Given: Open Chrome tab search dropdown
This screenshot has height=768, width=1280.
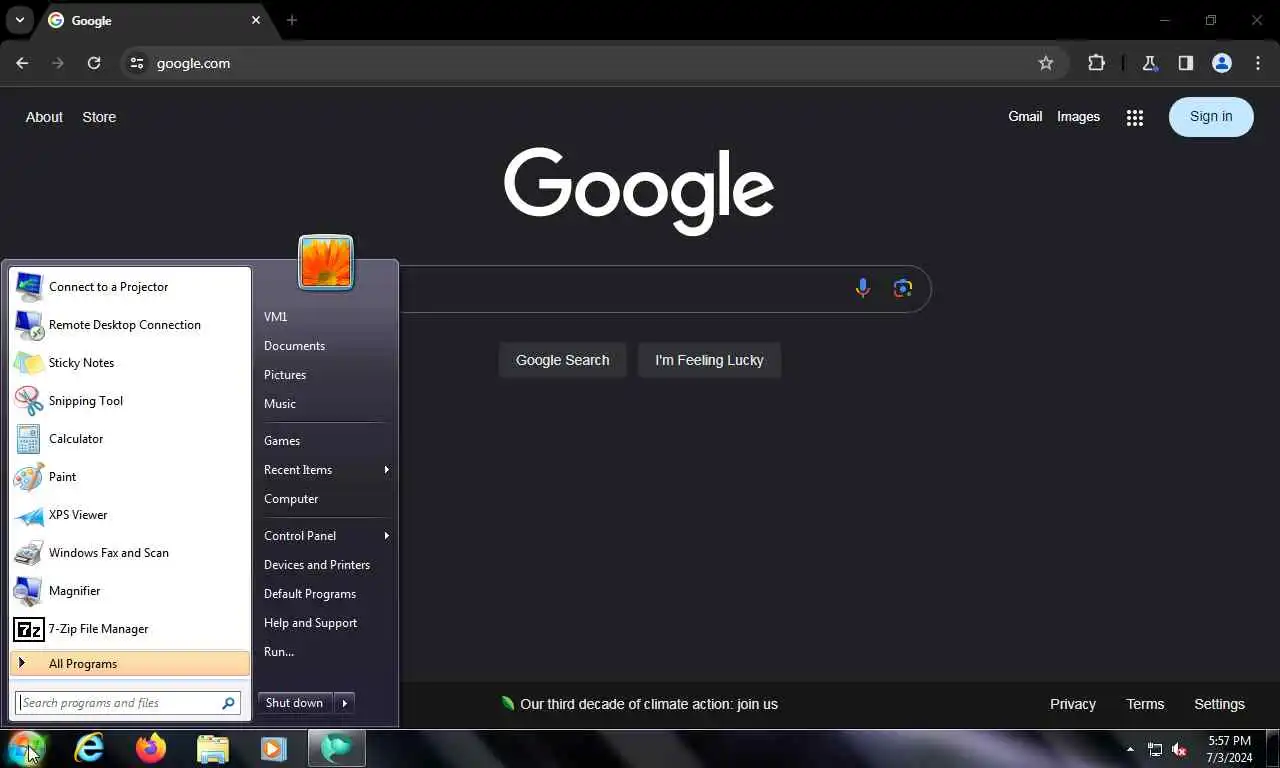Looking at the screenshot, I should pyautogui.click(x=19, y=20).
